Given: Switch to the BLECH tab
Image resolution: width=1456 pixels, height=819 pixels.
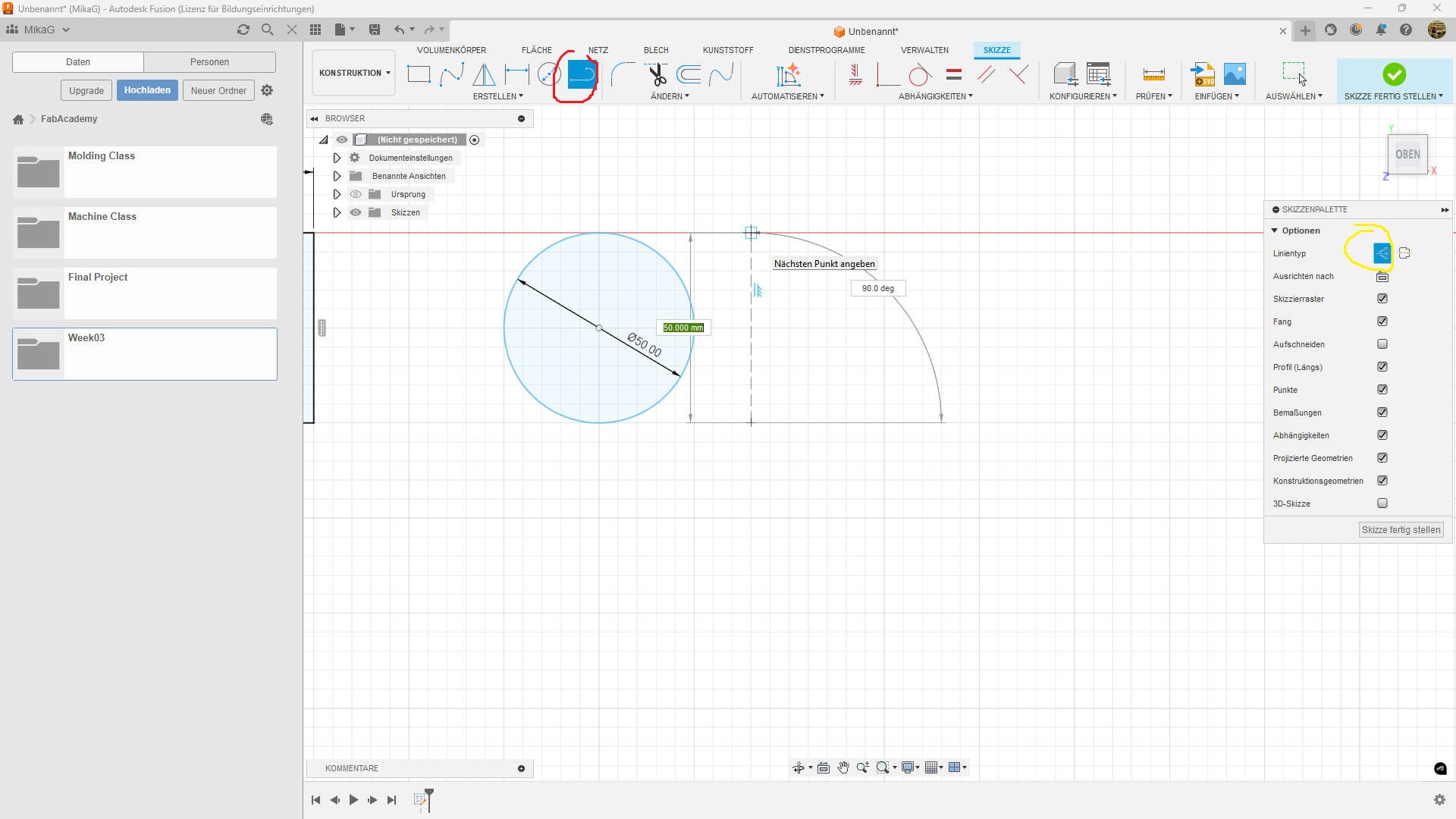Looking at the screenshot, I should 656,50.
